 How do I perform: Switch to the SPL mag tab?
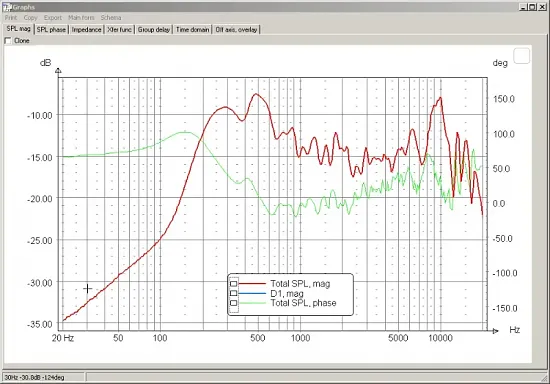click(x=19, y=29)
